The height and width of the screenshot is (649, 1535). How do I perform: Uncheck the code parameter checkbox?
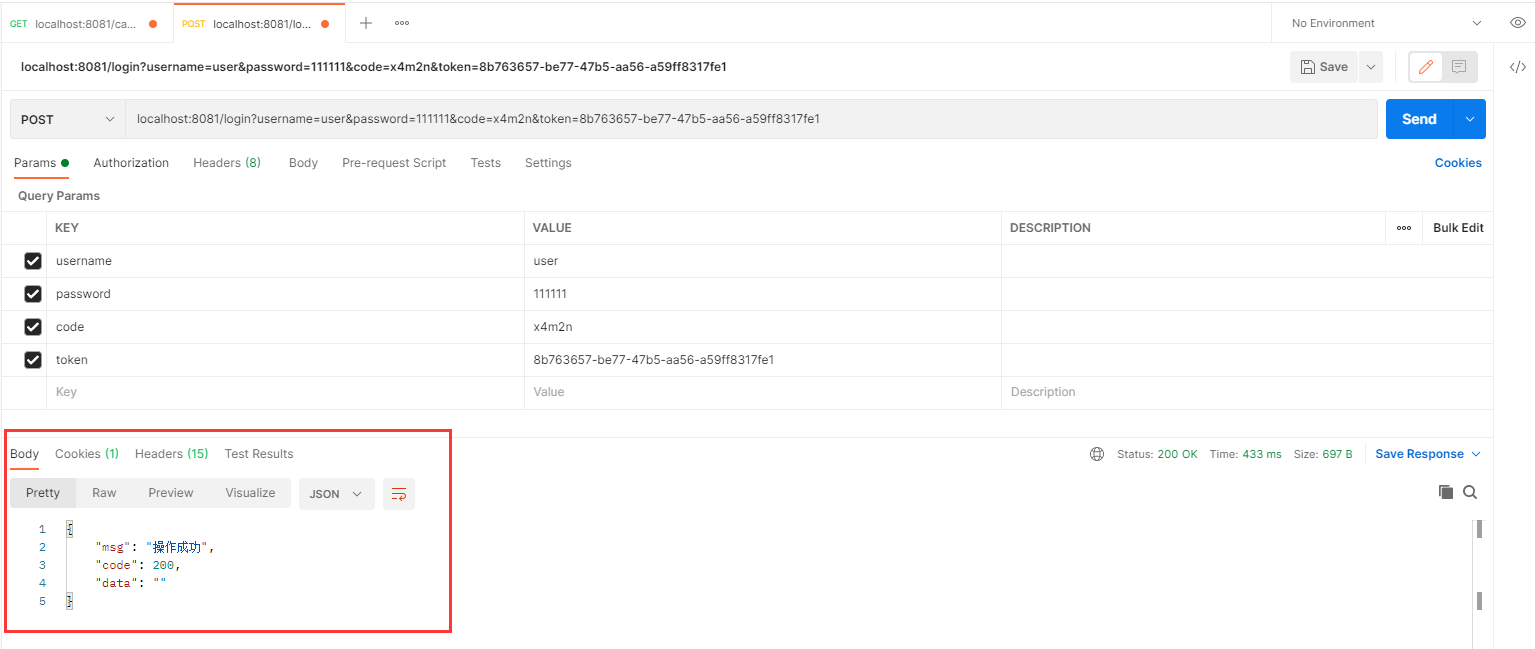tap(33, 327)
